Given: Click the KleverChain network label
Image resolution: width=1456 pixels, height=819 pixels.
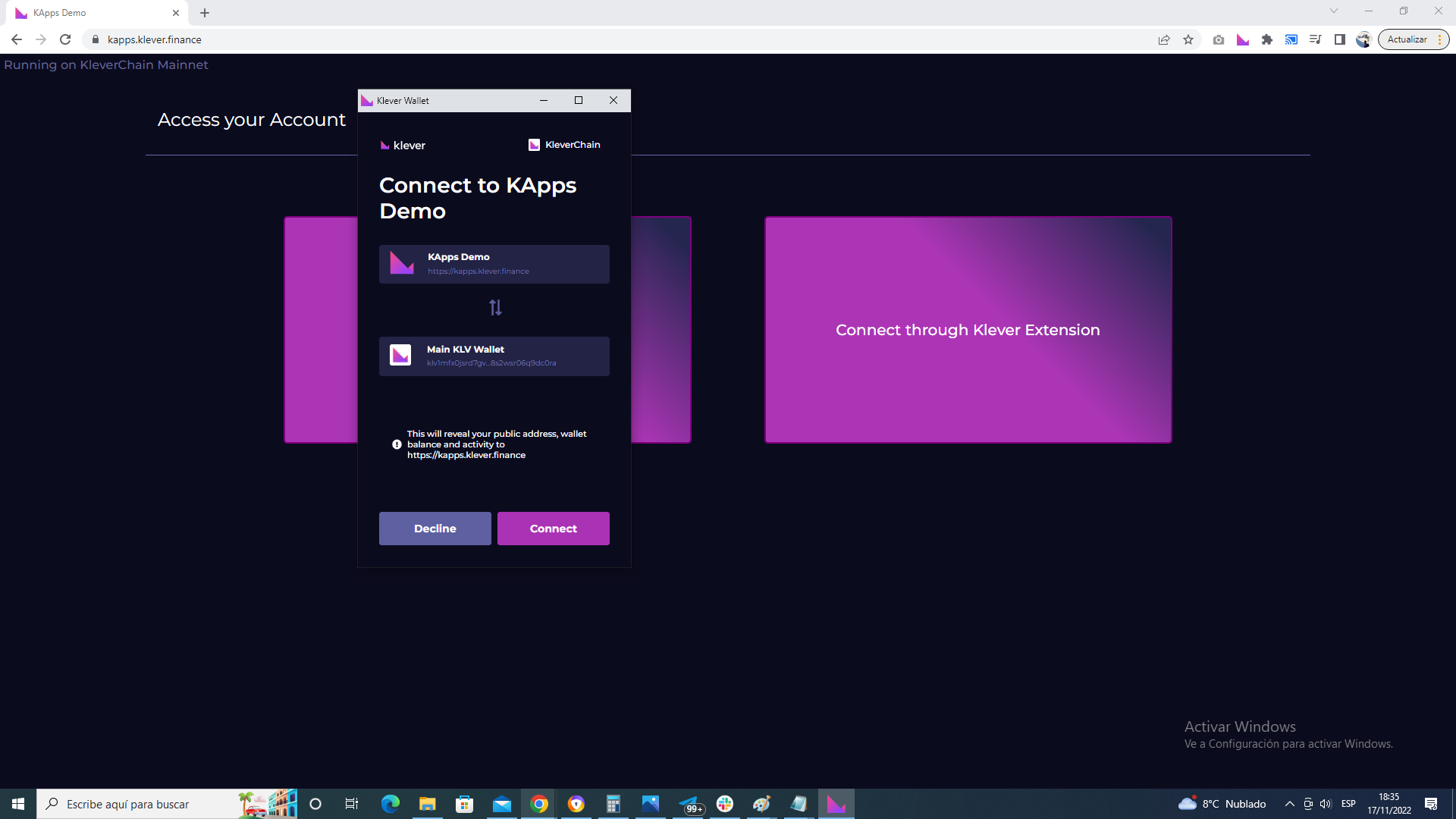Looking at the screenshot, I should point(564,145).
